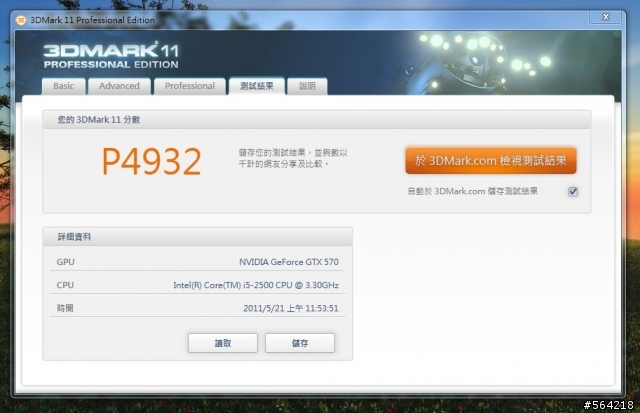Go to the 測試結果 results tab
Image resolution: width=640 pixels, height=413 pixels.
coord(257,86)
